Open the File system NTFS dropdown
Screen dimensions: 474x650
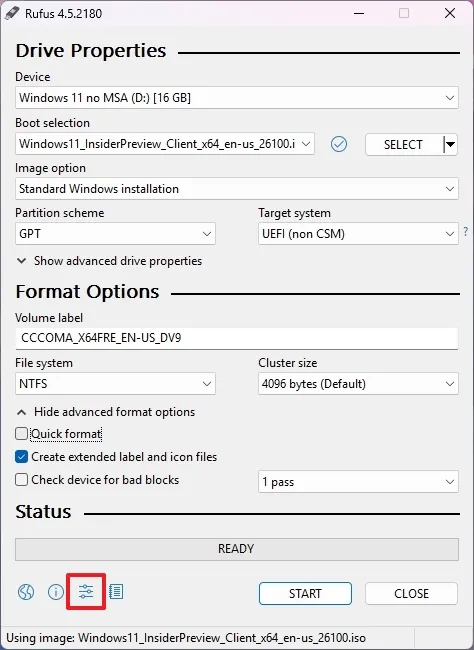115,383
